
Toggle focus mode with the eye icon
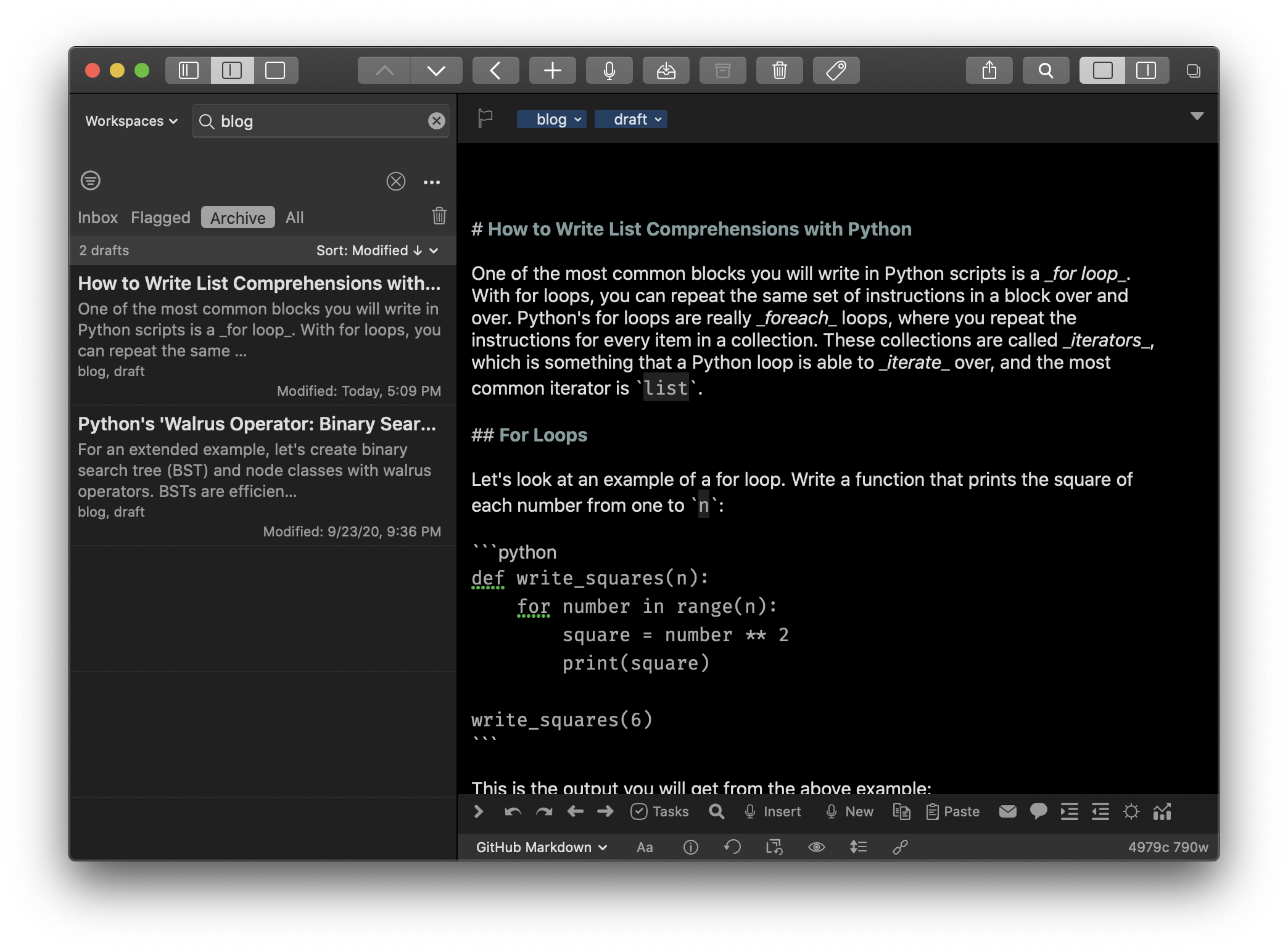click(816, 847)
